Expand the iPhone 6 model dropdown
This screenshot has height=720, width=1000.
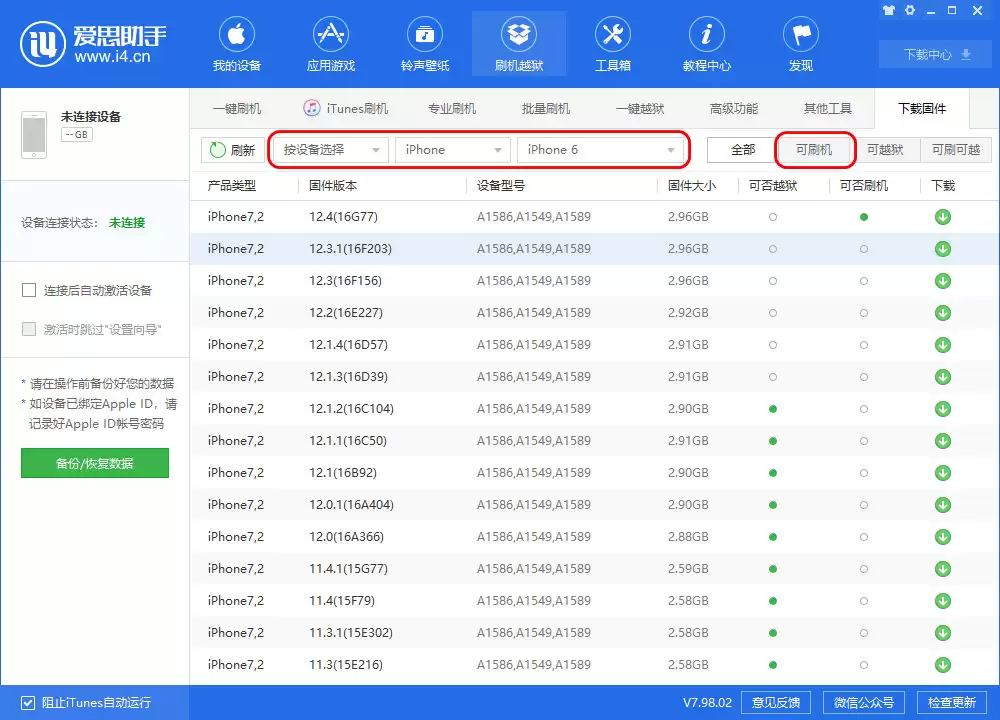[x=600, y=150]
